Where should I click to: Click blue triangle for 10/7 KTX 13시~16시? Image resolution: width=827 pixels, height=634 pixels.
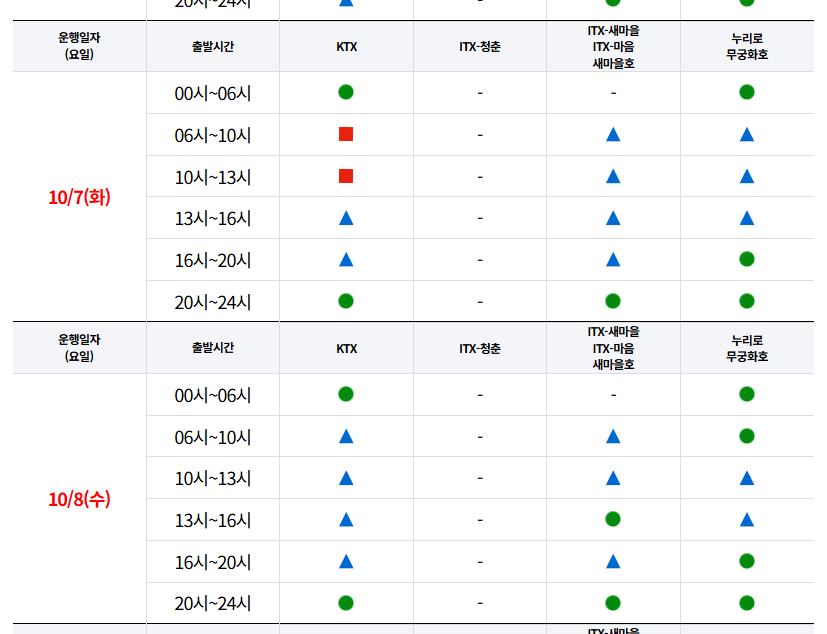[x=346, y=218]
